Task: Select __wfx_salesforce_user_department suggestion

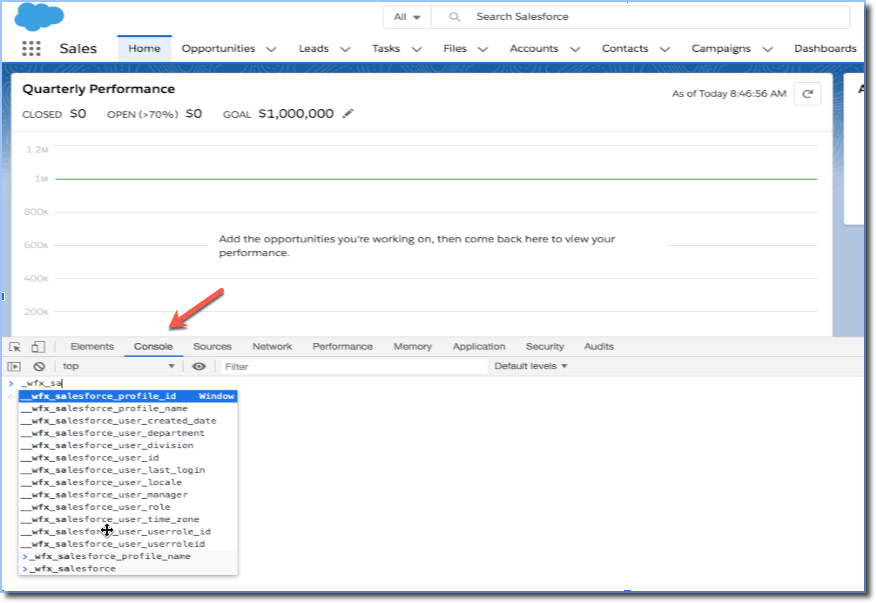Action: [x=128, y=433]
